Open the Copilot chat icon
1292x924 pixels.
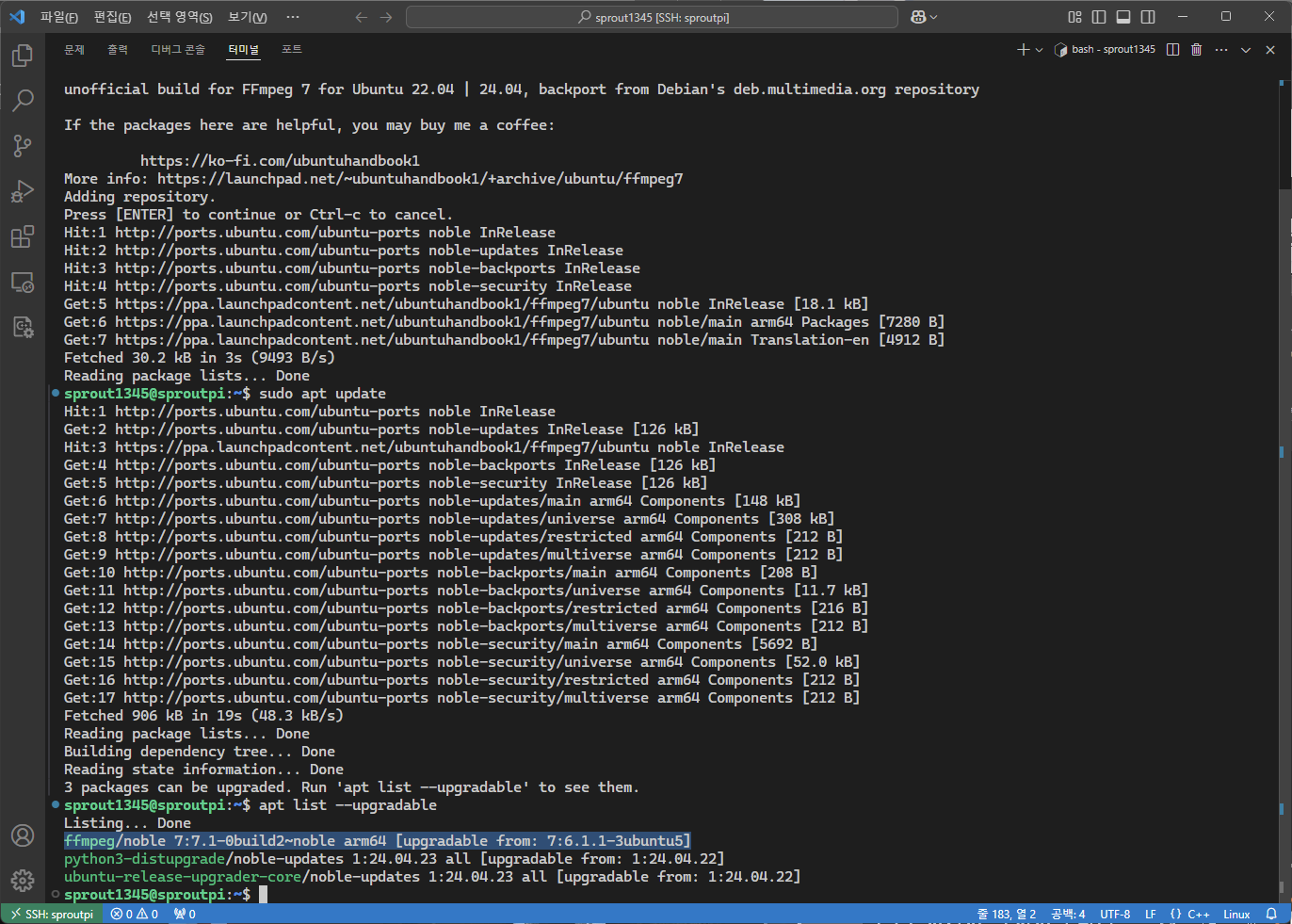click(918, 17)
